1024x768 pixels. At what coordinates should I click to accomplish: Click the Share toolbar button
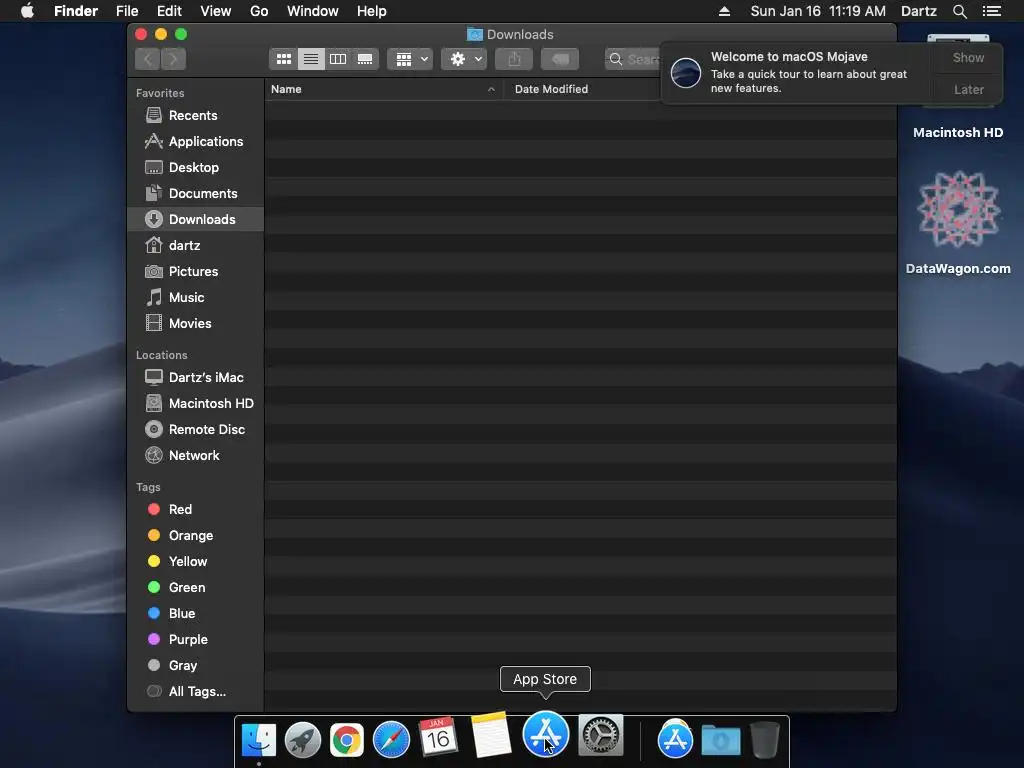[514, 59]
